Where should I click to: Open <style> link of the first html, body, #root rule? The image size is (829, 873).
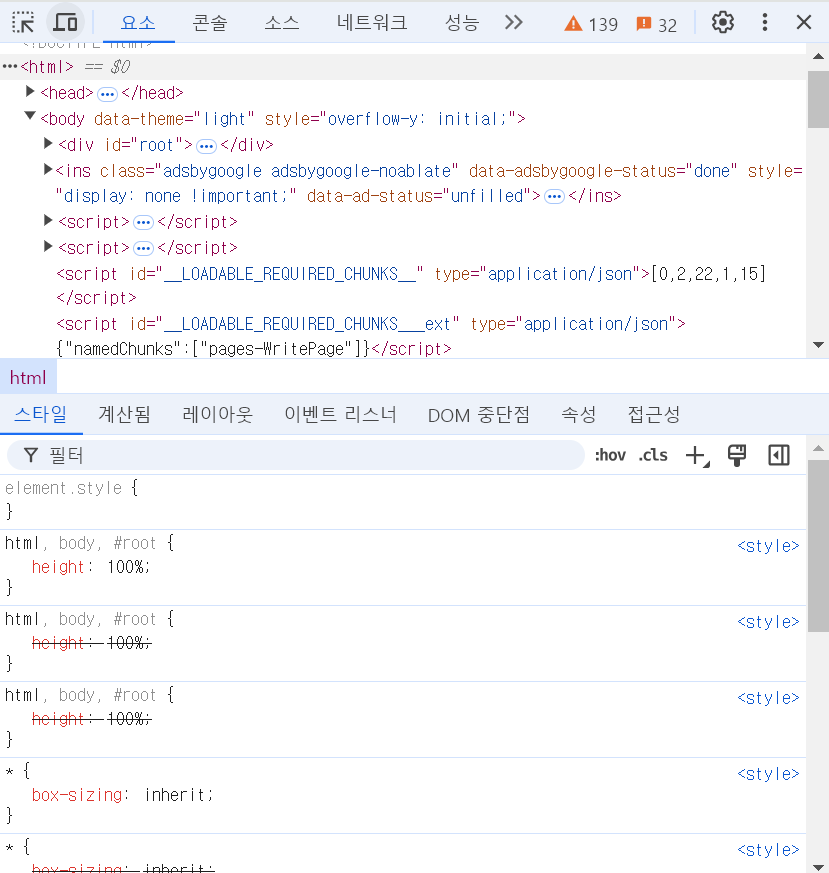click(x=768, y=546)
